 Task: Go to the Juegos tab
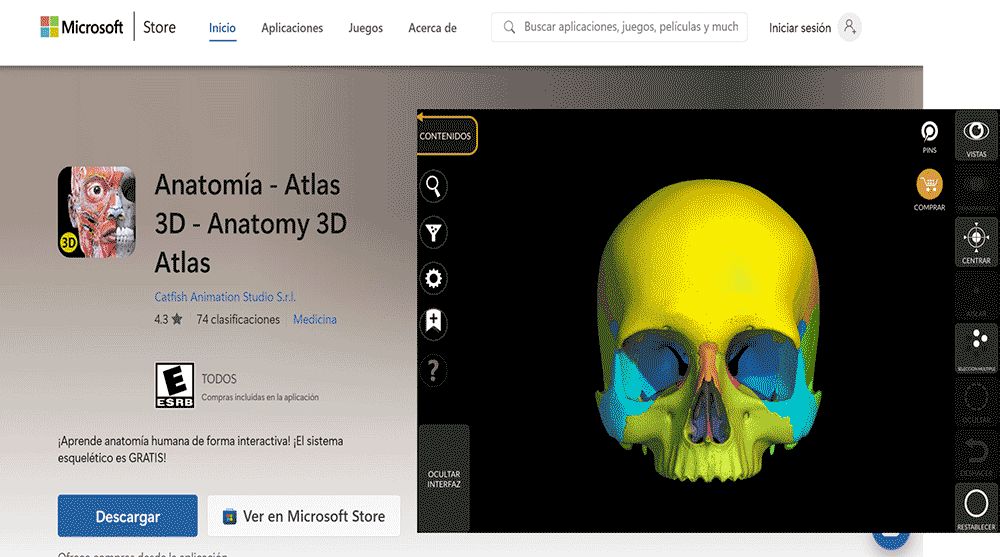365,28
